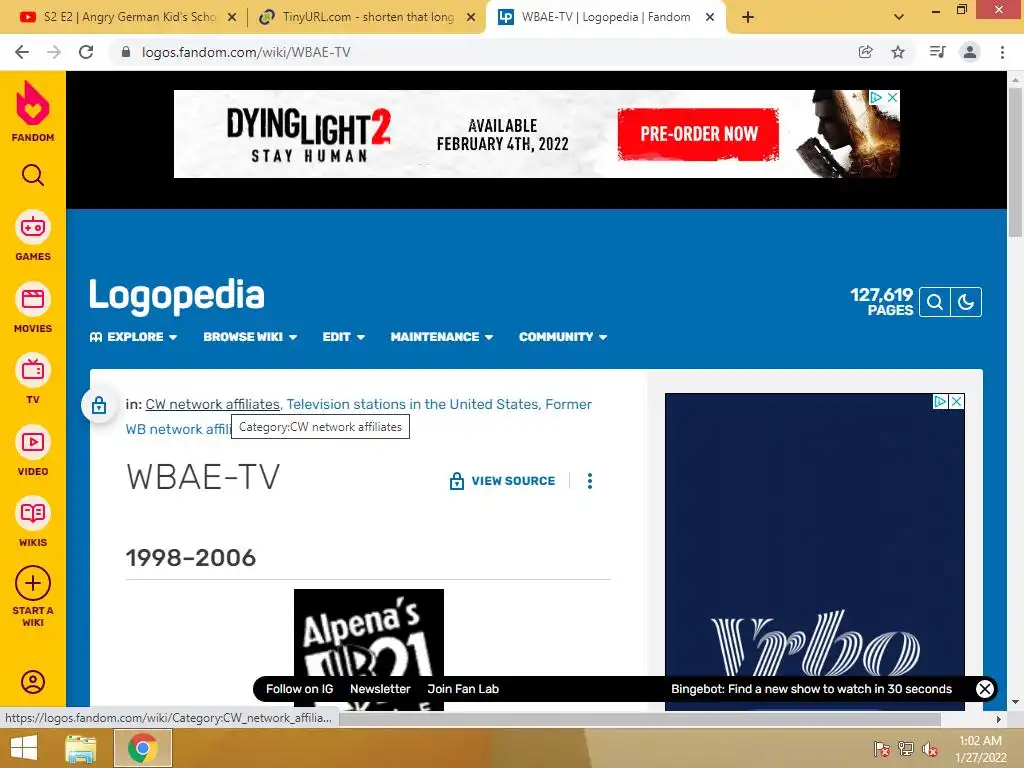The width and height of the screenshot is (1024, 768).
Task: Open the media control icon in Chrome toolbar
Action: [x=937, y=52]
